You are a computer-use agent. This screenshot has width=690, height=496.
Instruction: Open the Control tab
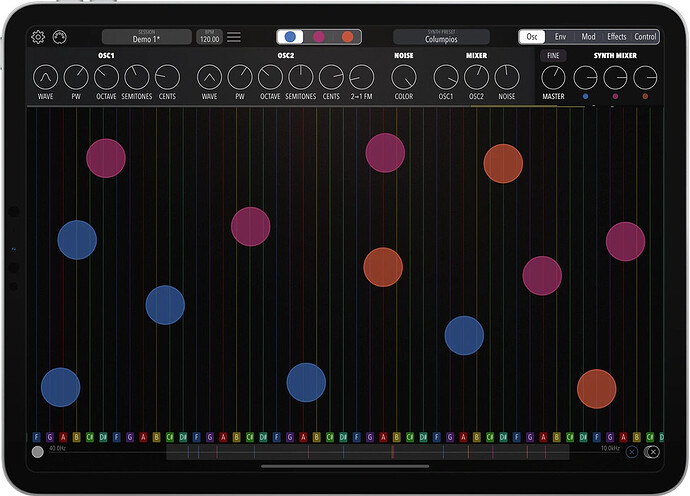tap(646, 37)
